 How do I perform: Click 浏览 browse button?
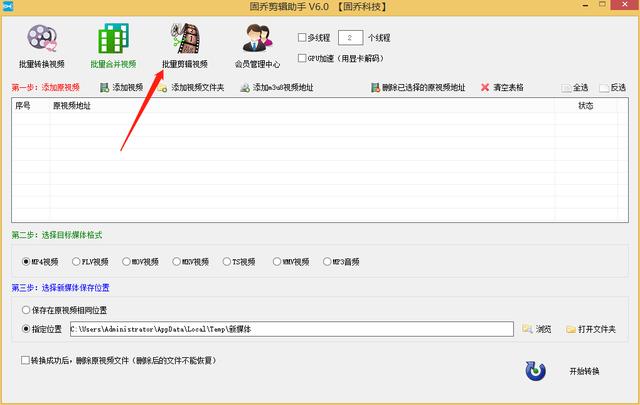[x=536, y=329]
